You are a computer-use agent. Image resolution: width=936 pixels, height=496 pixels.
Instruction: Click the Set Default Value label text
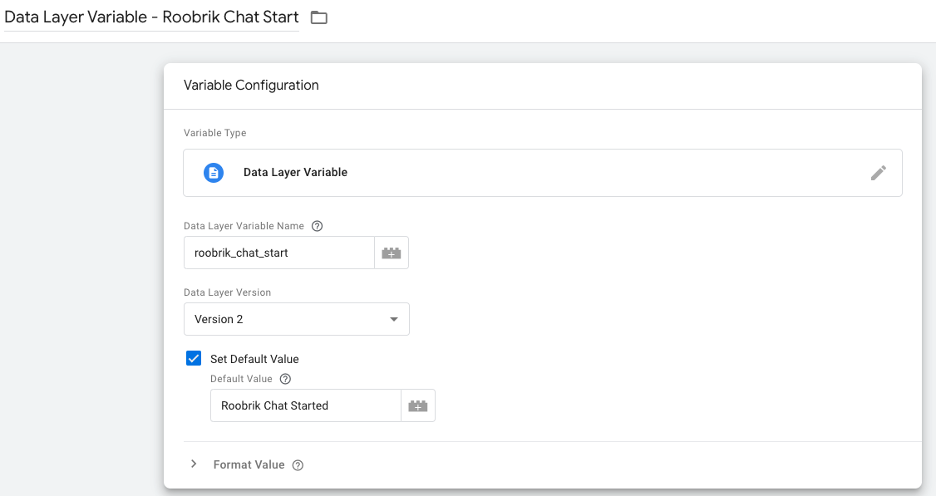(x=254, y=359)
